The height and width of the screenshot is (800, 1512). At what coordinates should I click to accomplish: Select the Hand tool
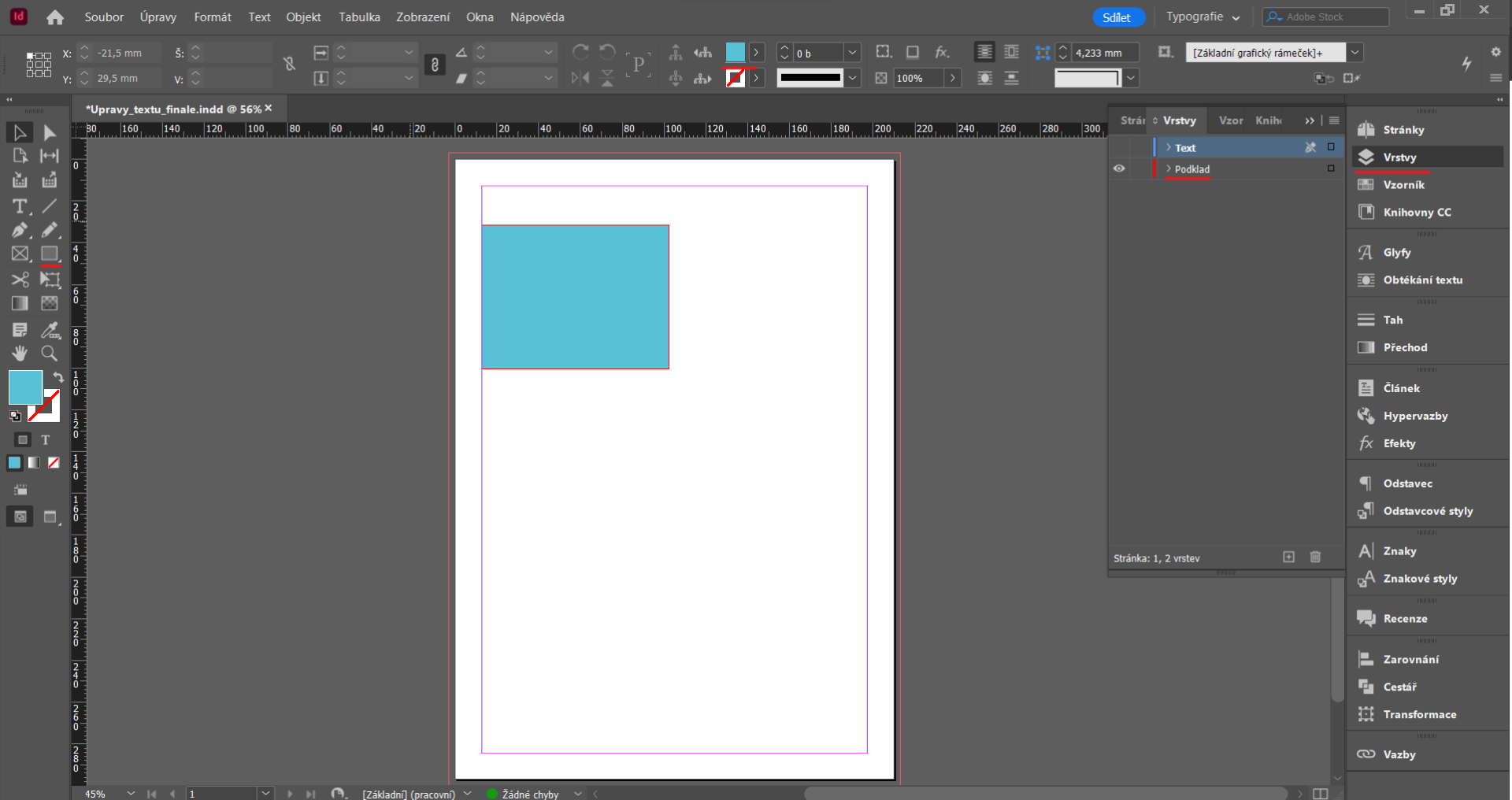pos(19,353)
